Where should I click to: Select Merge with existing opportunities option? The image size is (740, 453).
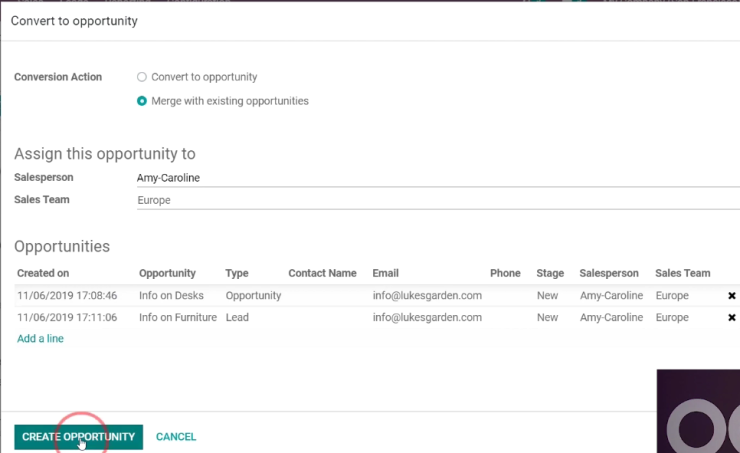tap(142, 101)
